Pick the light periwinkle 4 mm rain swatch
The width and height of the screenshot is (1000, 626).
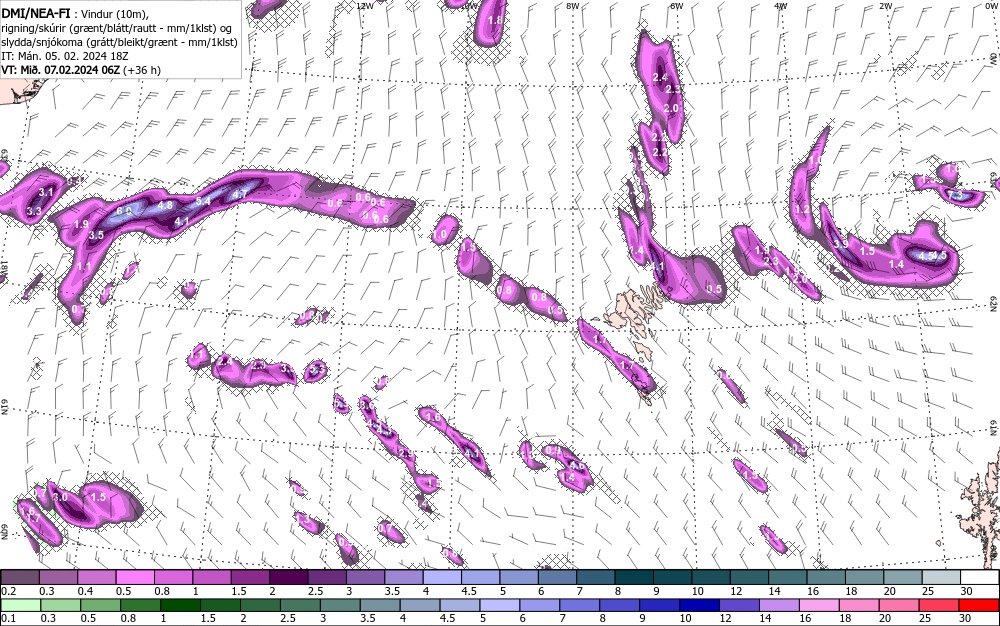441,578
